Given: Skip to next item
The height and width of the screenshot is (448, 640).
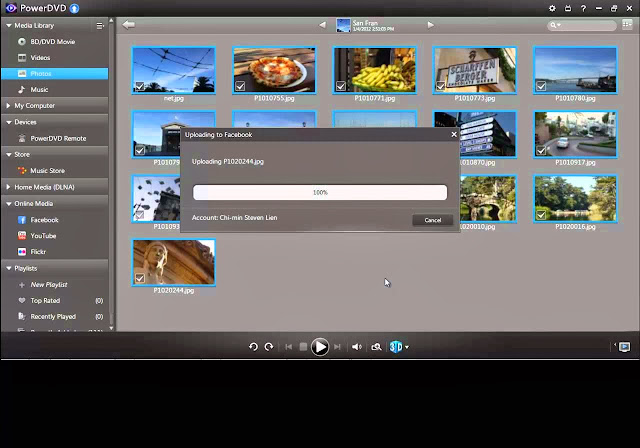Looking at the screenshot, I should (337, 347).
